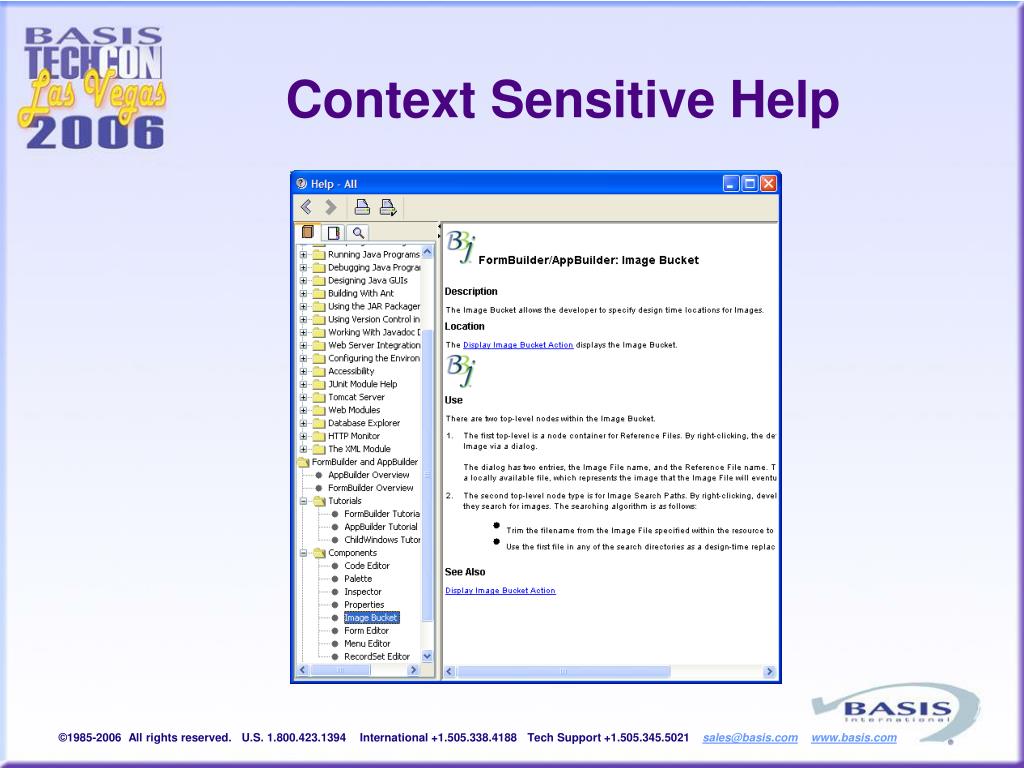
Task: Open the sales@basis.com email link
Action: (750, 737)
